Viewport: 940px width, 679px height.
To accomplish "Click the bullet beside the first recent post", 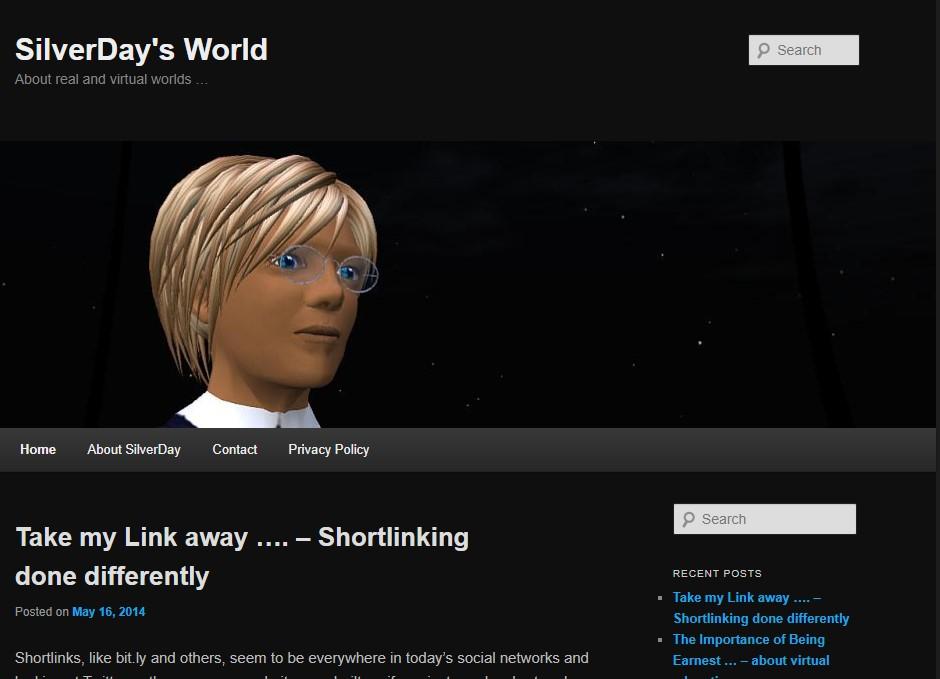I will tap(660, 598).
